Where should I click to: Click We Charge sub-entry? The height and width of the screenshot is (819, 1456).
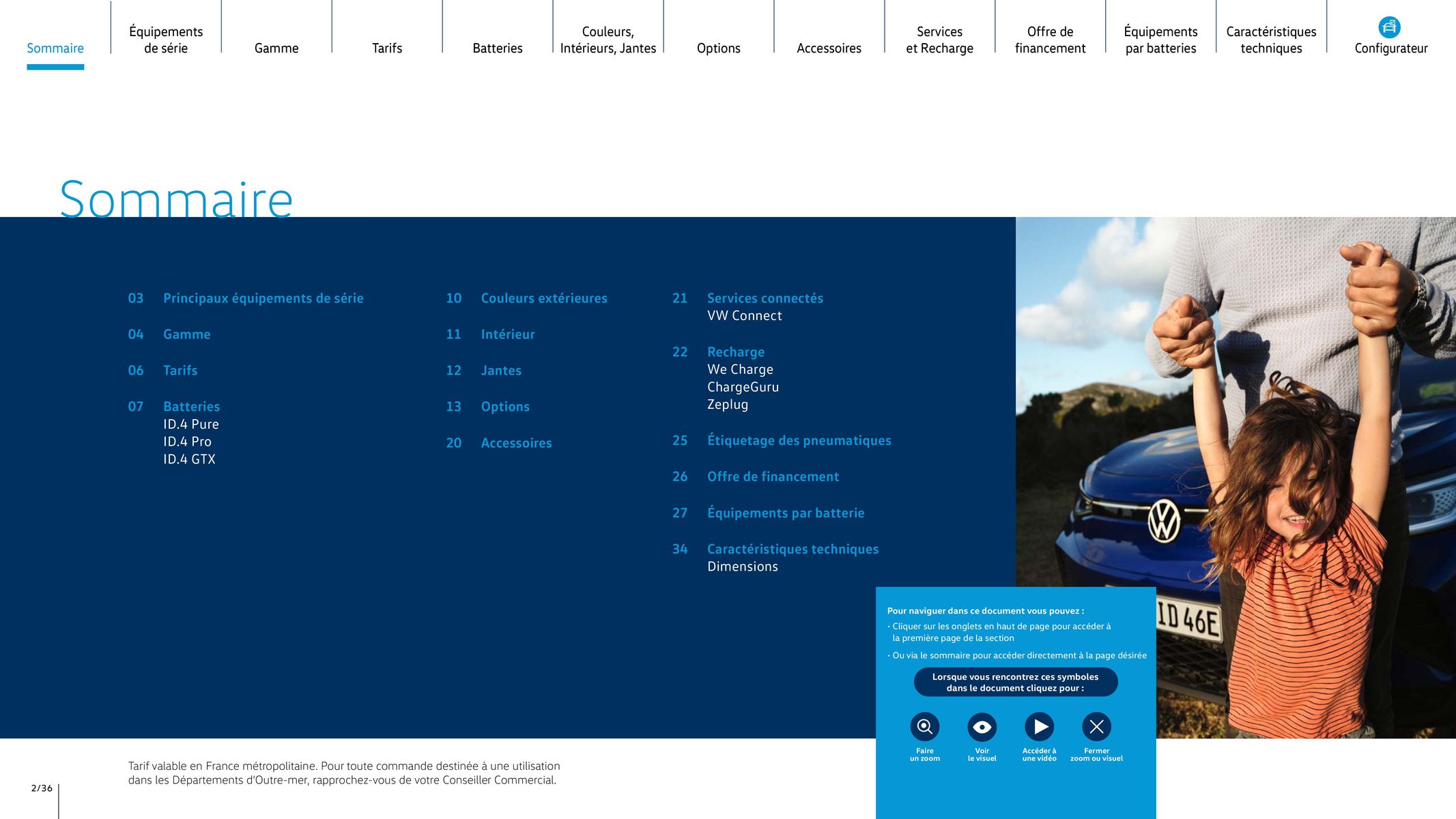point(741,369)
